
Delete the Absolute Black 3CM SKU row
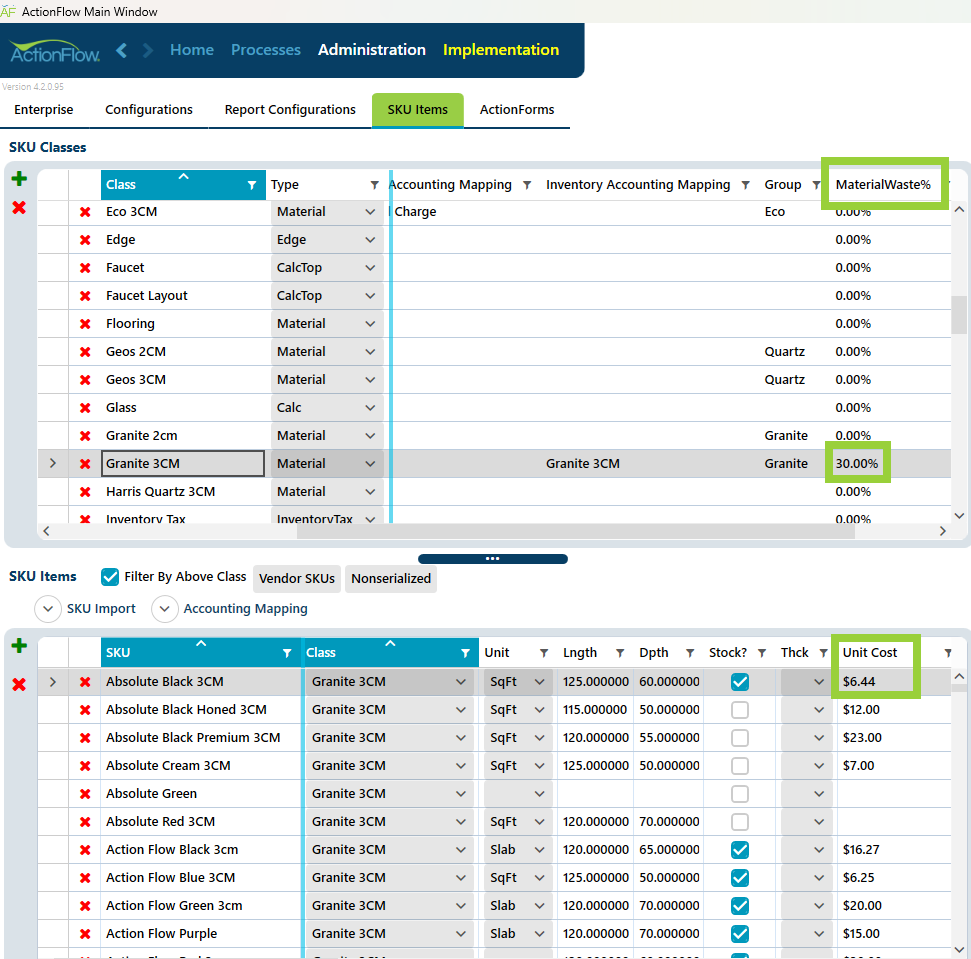point(85,682)
